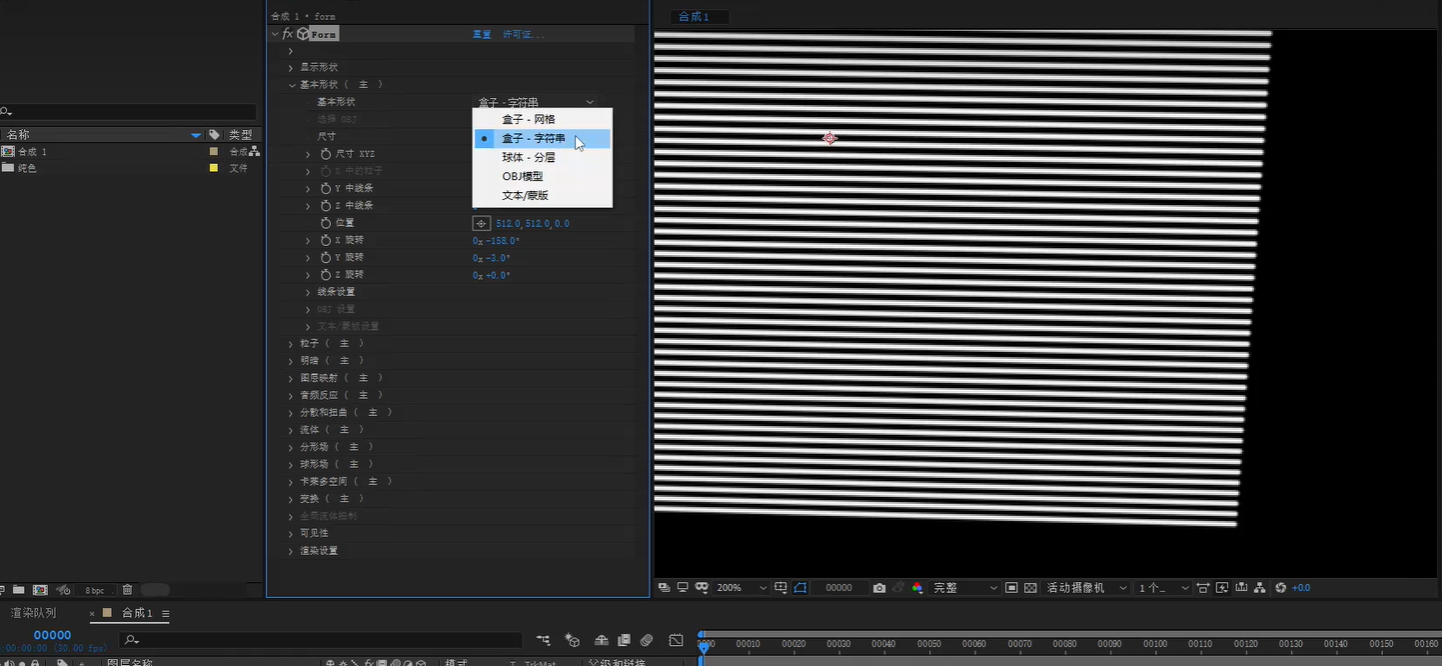Click the reset exposure icon
Viewport: 1442px width, 666px height.
click(1281, 588)
